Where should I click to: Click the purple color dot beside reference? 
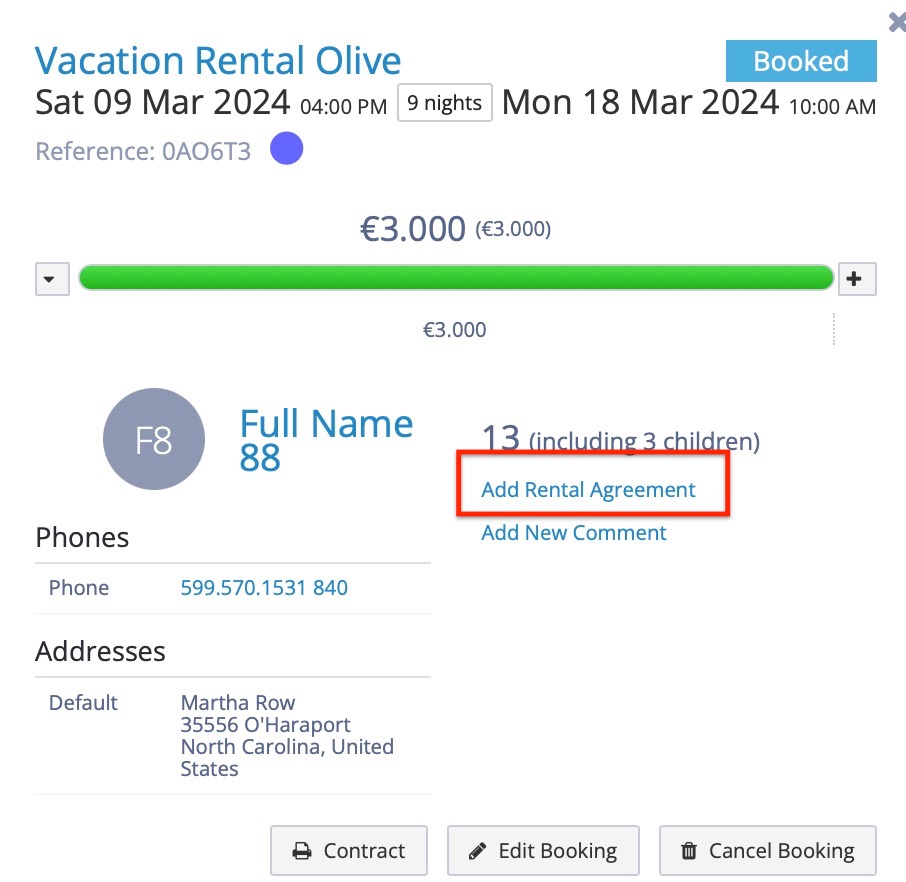click(287, 148)
